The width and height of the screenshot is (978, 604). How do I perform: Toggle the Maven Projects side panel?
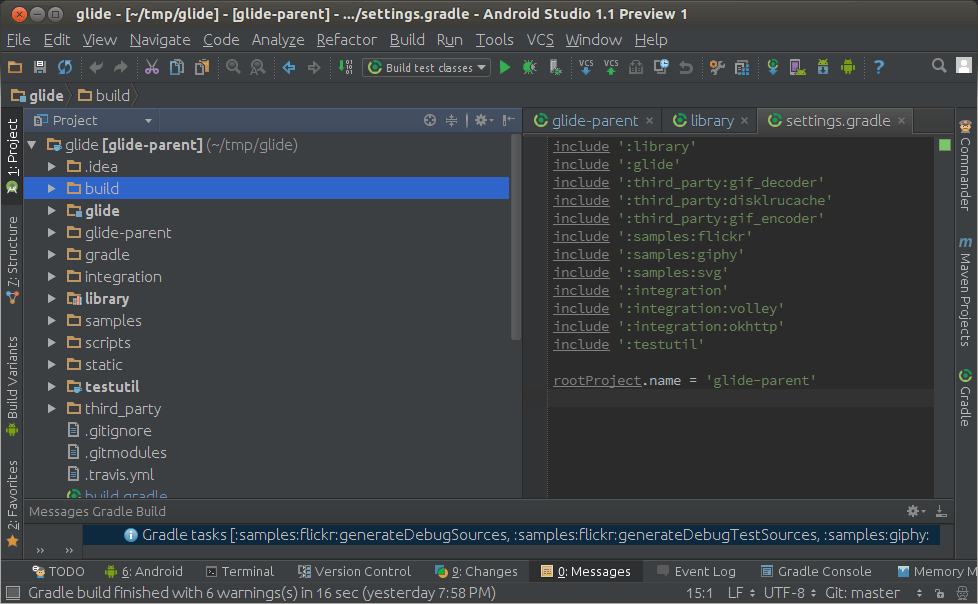tap(965, 292)
